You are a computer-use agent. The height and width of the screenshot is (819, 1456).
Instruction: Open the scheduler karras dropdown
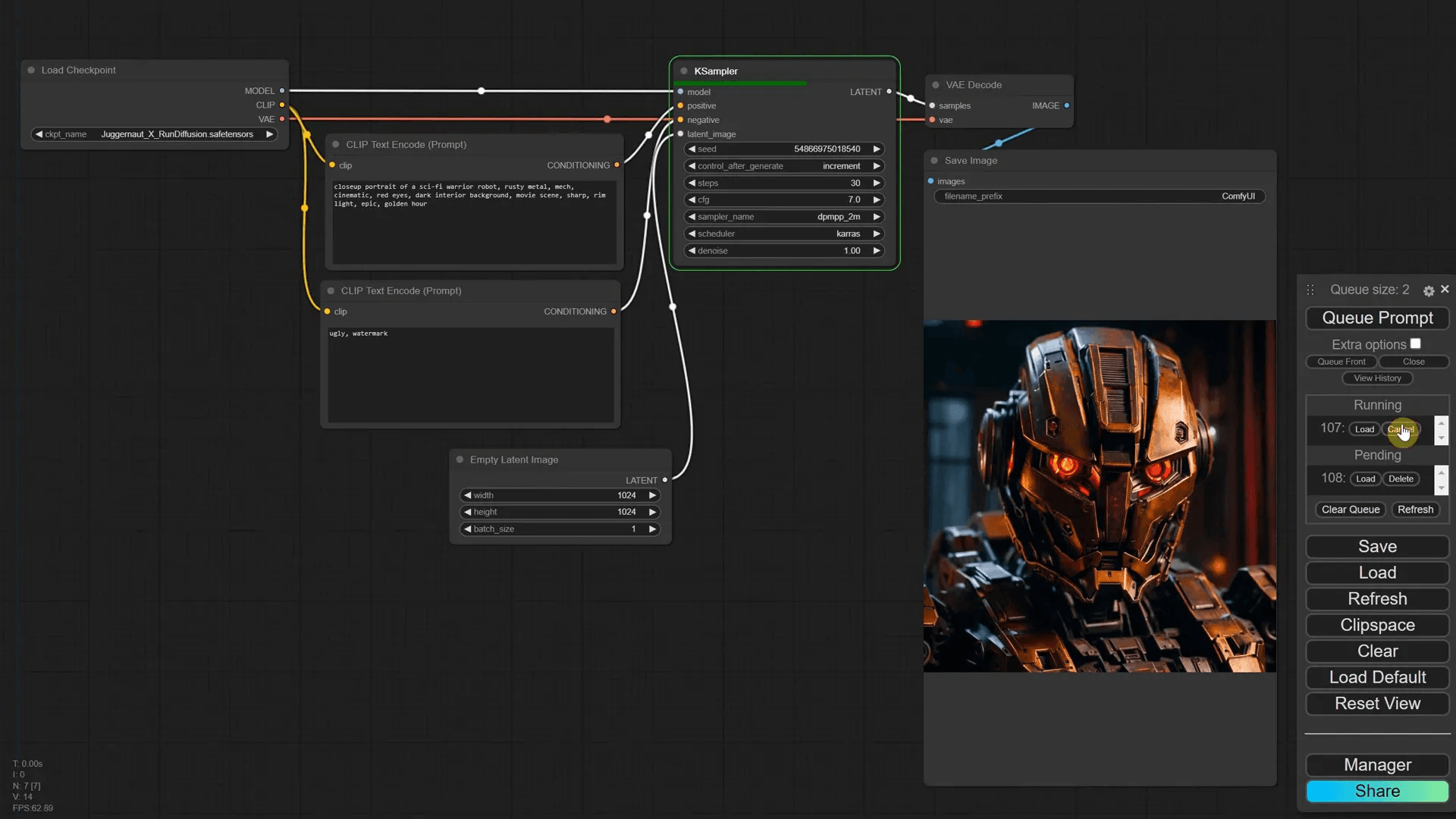784,234
